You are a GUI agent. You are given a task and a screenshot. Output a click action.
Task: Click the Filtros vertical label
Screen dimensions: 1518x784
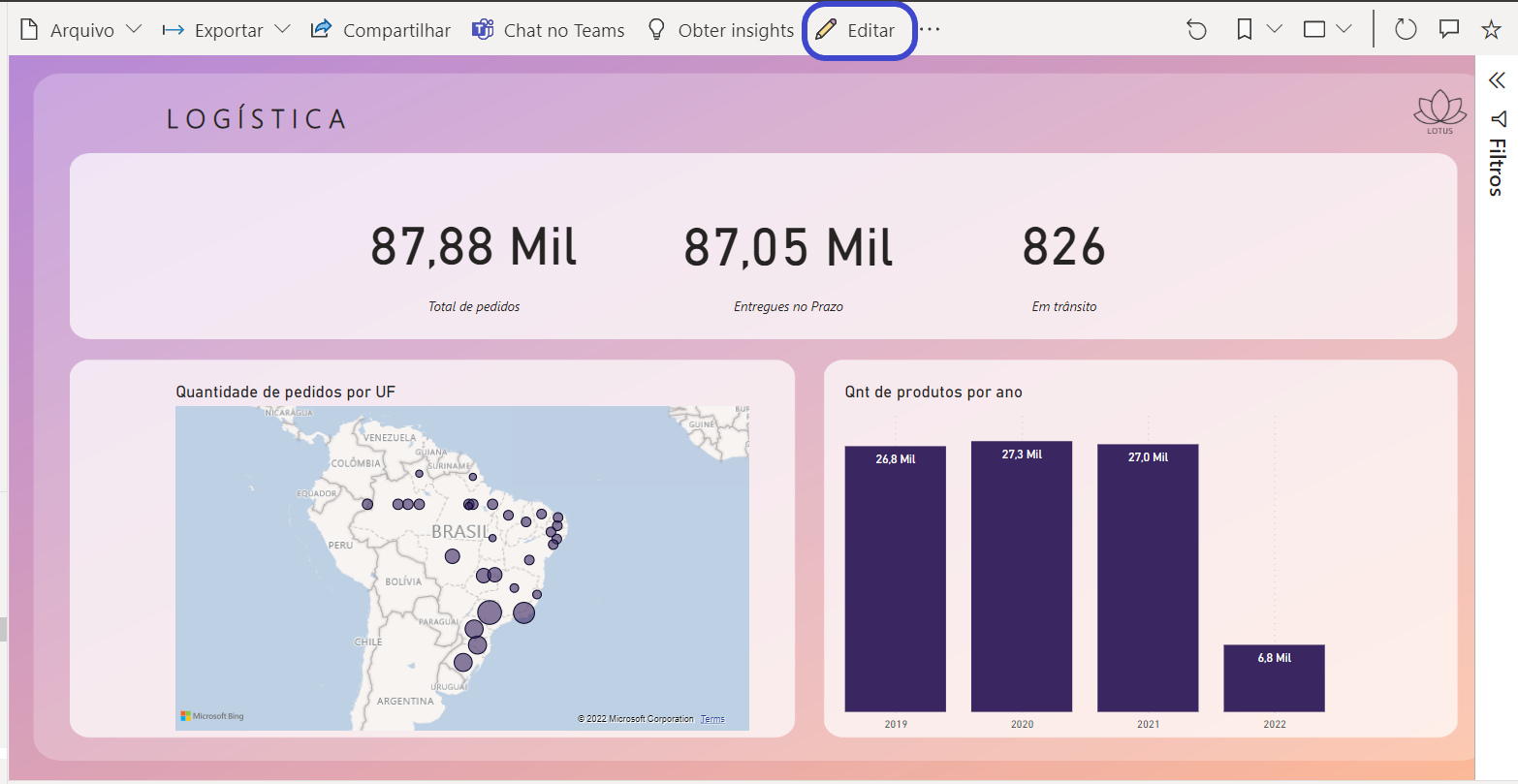click(1498, 167)
